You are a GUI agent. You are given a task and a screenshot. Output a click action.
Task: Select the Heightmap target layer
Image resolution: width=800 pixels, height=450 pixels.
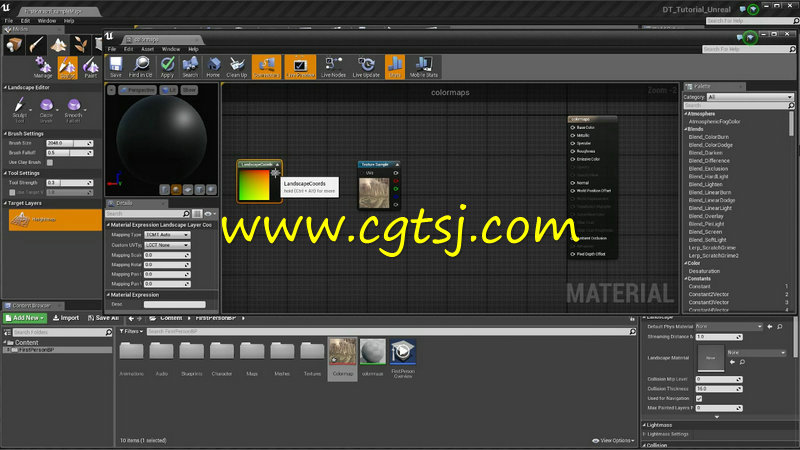55,220
